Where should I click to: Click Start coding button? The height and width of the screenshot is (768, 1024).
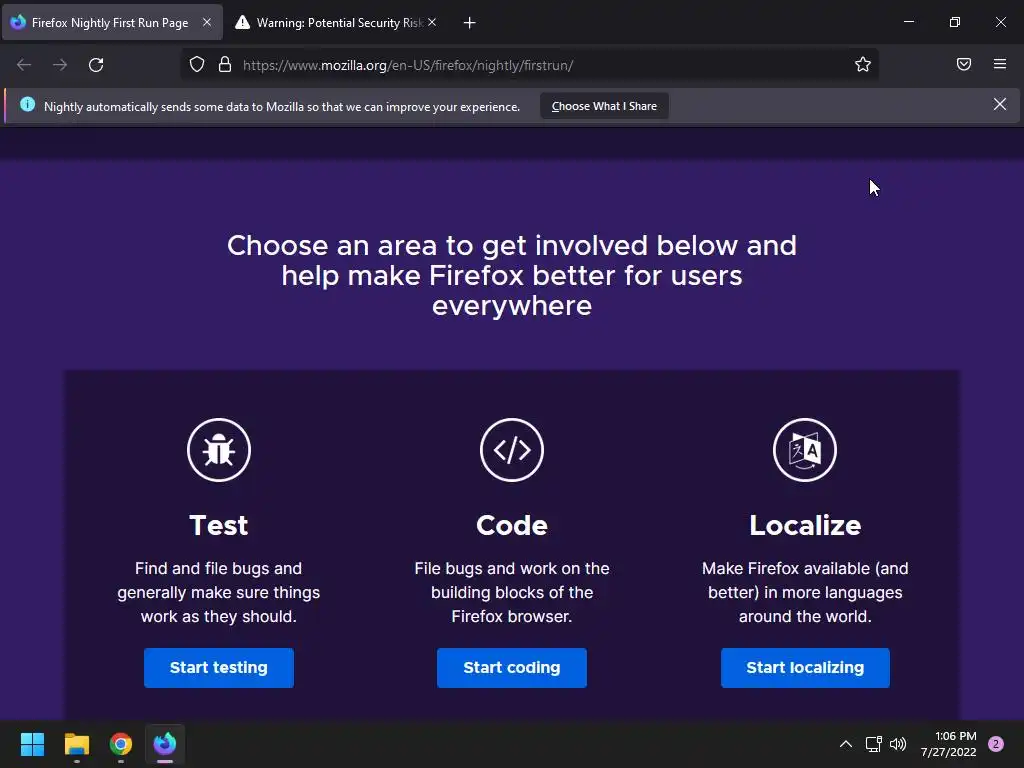coord(512,667)
